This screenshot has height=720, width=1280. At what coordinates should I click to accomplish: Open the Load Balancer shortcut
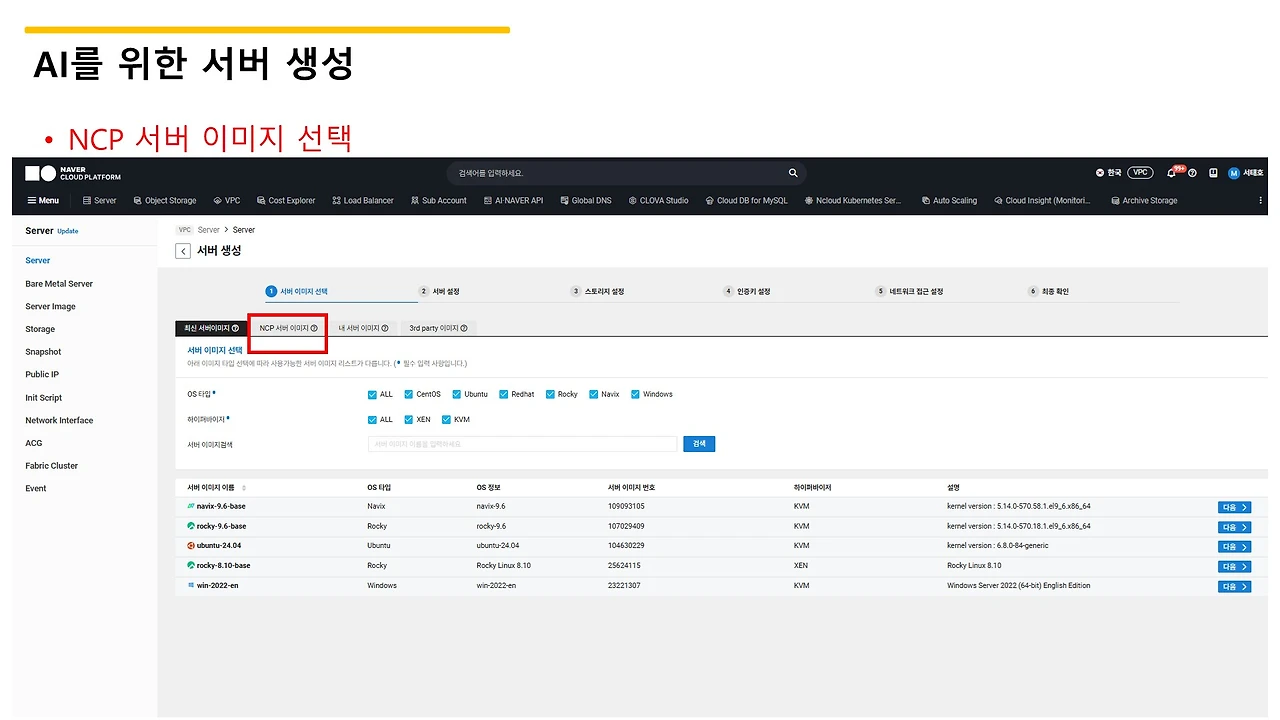(x=363, y=200)
